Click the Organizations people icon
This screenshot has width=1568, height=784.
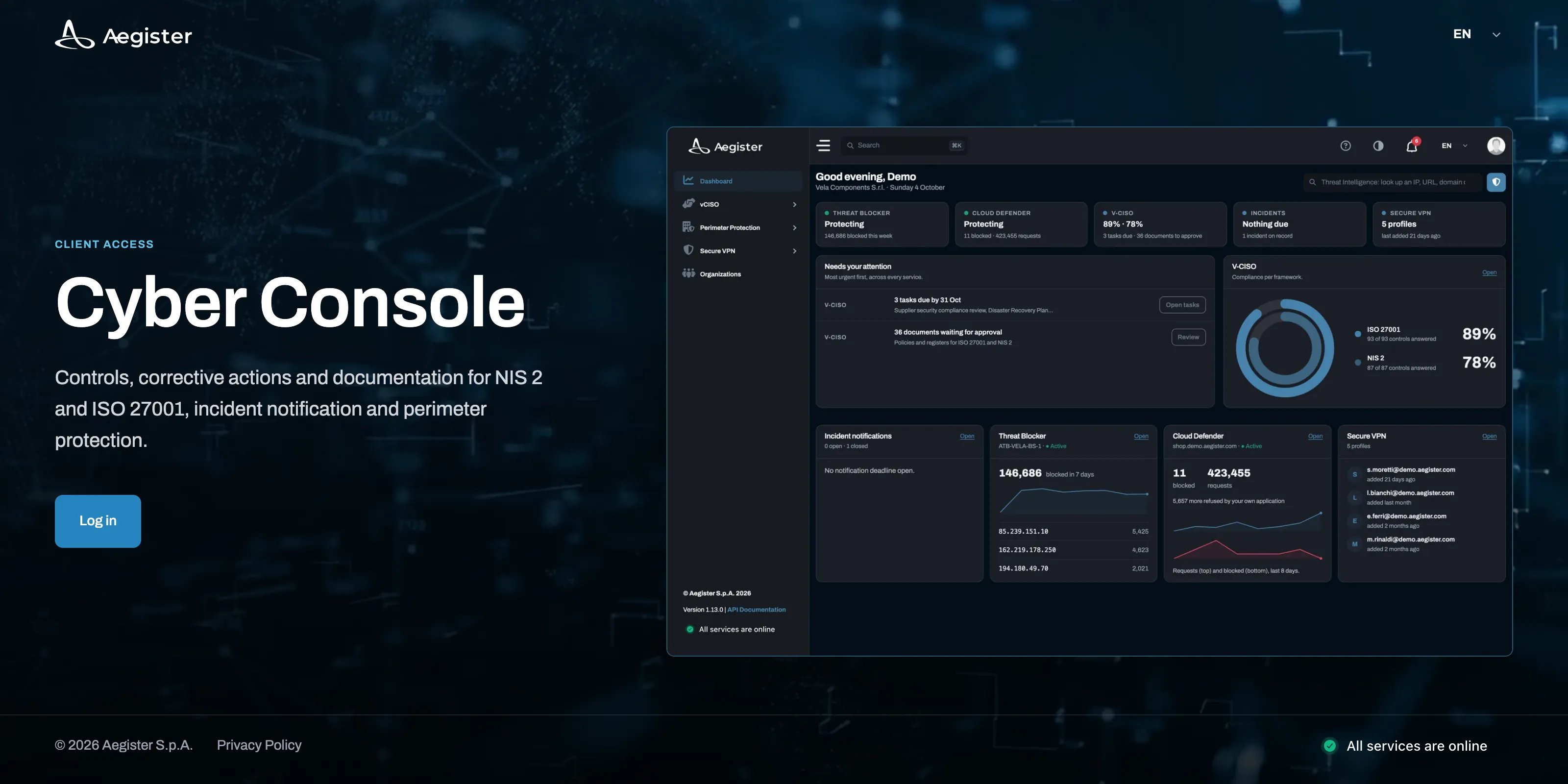pyautogui.click(x=688, y=273)
